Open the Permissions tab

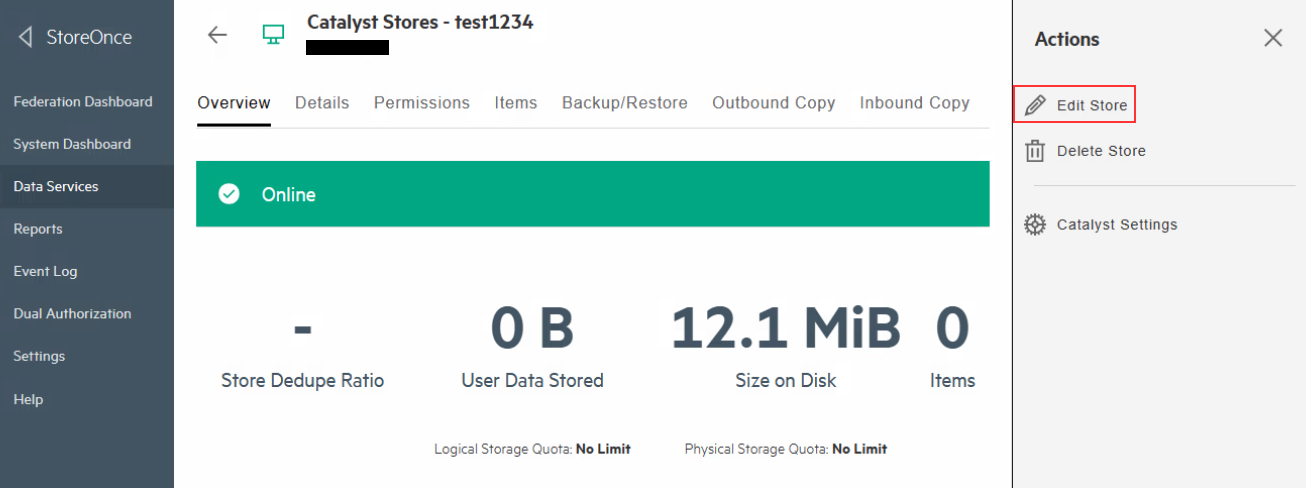tap(422, 103)
